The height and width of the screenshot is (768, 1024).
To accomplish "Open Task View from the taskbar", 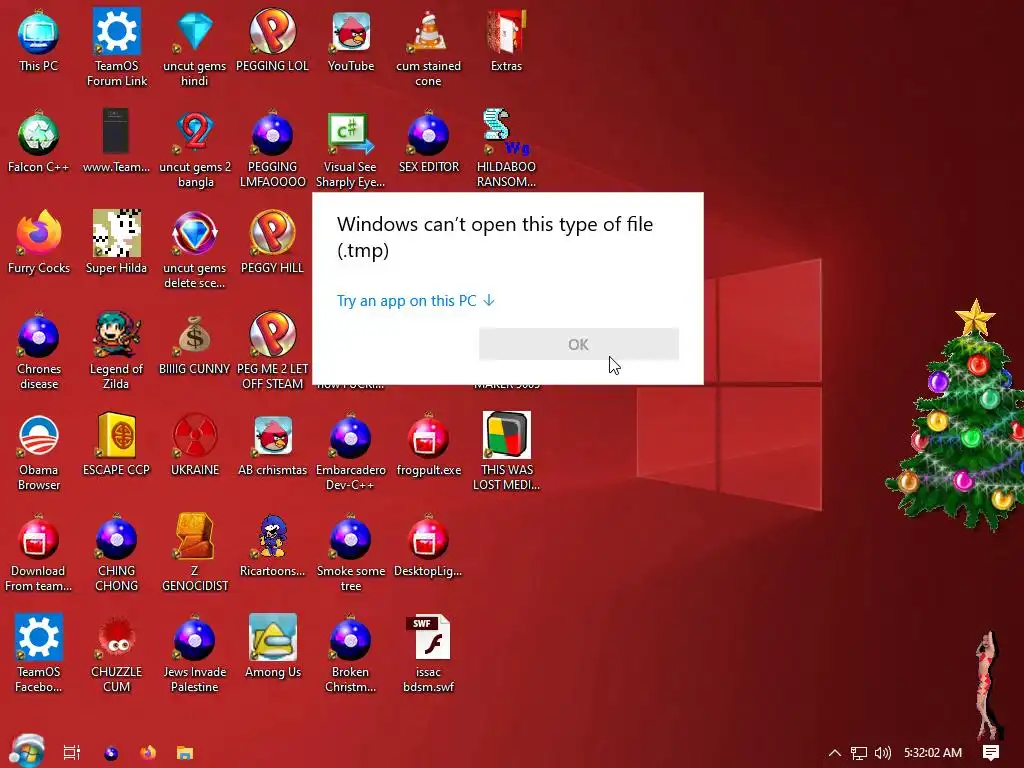I will point(71,752).
